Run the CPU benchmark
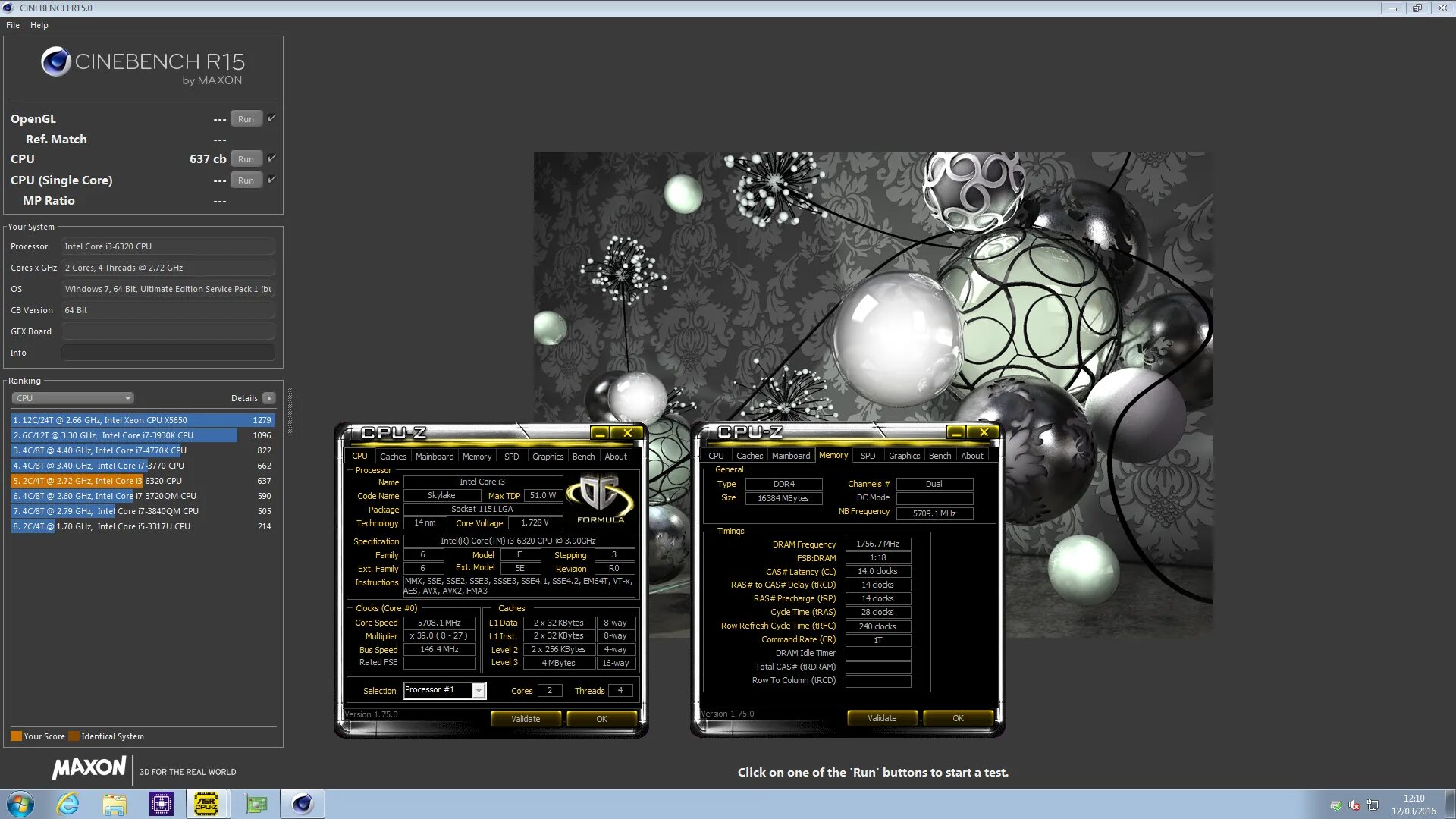Viewport: 1456px width, 819px height. (246, 159)
